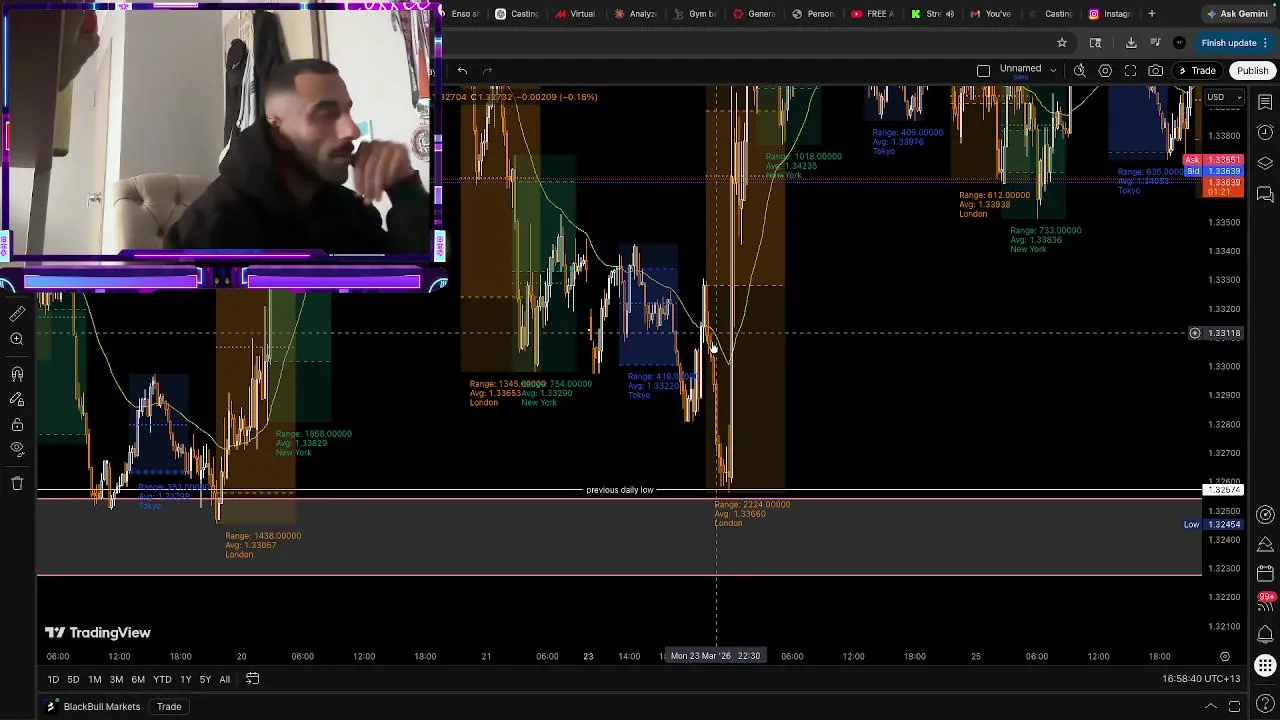Open the target icon in right sidebar
This screenshot has width=1280, height=720.
click(x=1265, y=515)
